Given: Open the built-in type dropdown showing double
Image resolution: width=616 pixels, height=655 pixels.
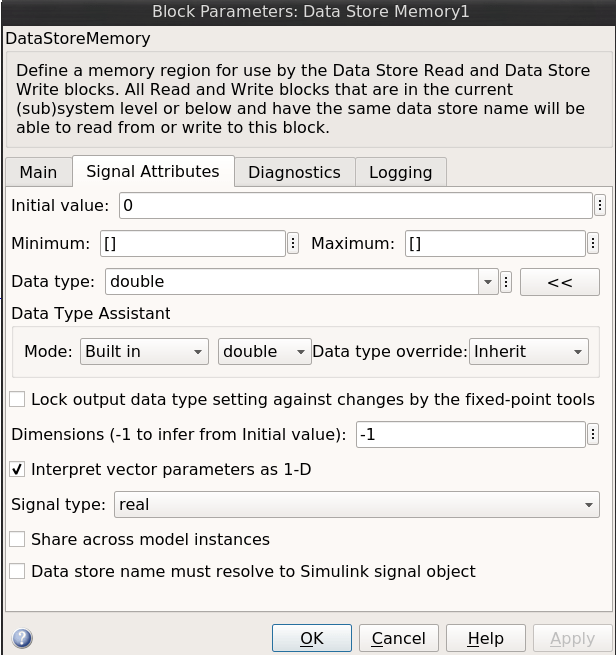Looking at the screenshot, I should (x=264, y=351).
